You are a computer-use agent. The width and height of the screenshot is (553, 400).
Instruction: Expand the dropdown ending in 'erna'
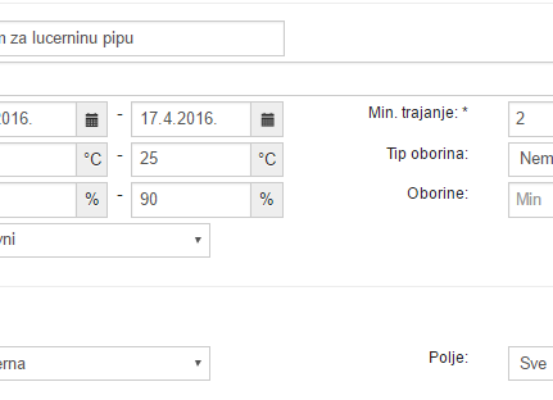point(105,363)
